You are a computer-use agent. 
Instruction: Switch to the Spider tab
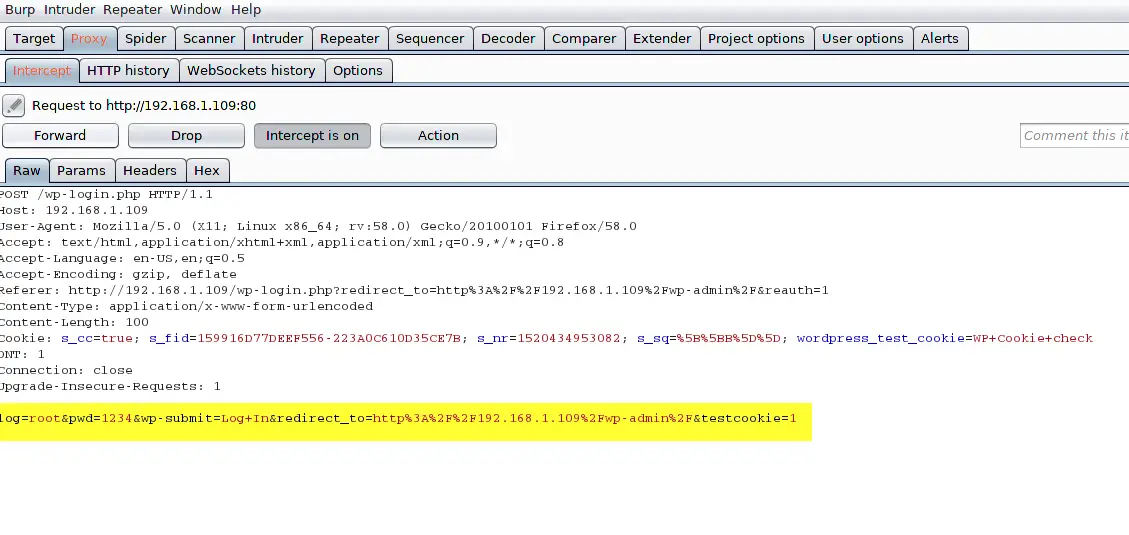click(x=145, y=39)
